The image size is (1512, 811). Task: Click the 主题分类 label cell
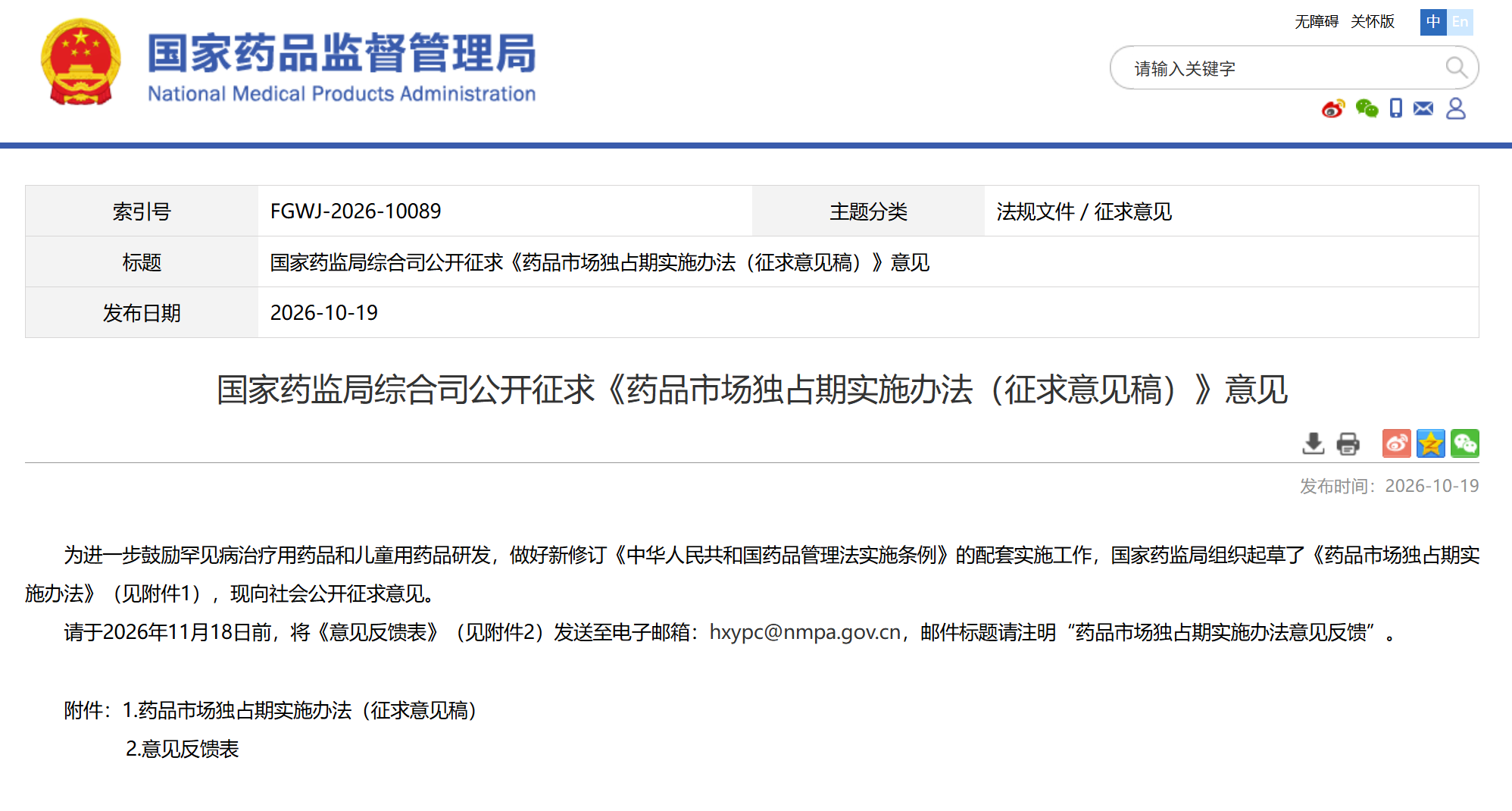pos(868,211)
